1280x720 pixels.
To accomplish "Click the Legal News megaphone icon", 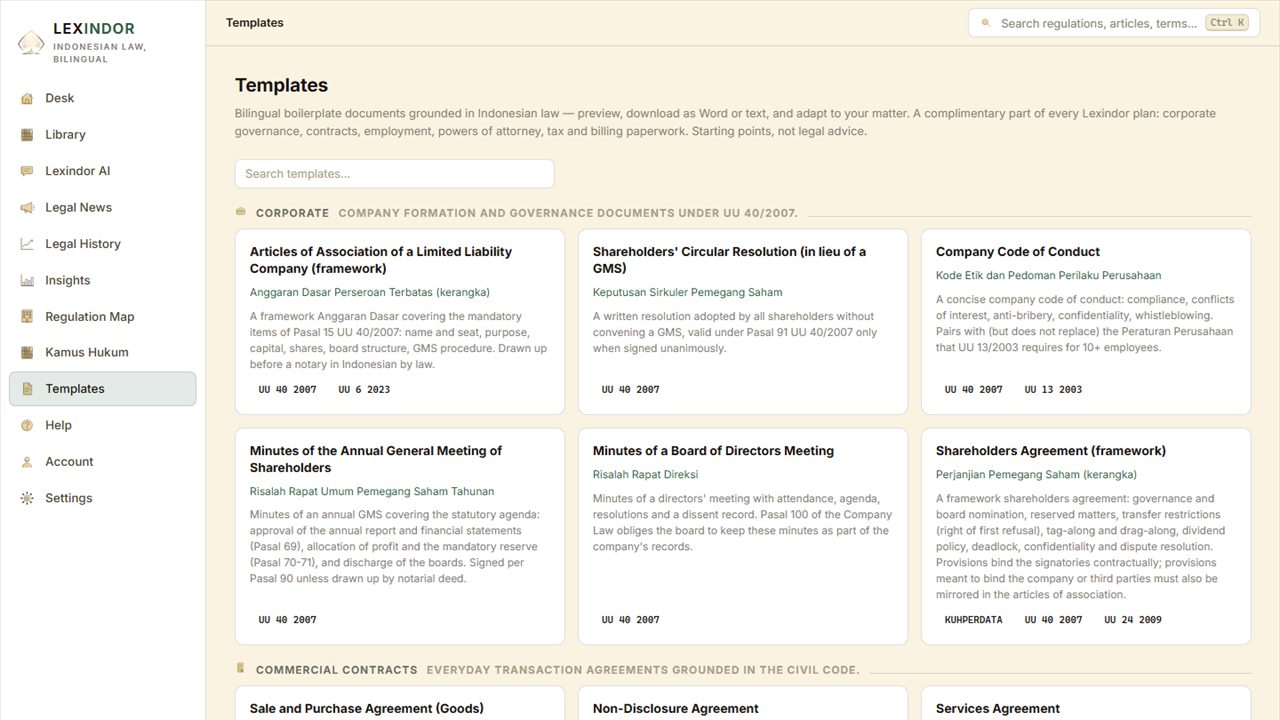I will [27, 207].
